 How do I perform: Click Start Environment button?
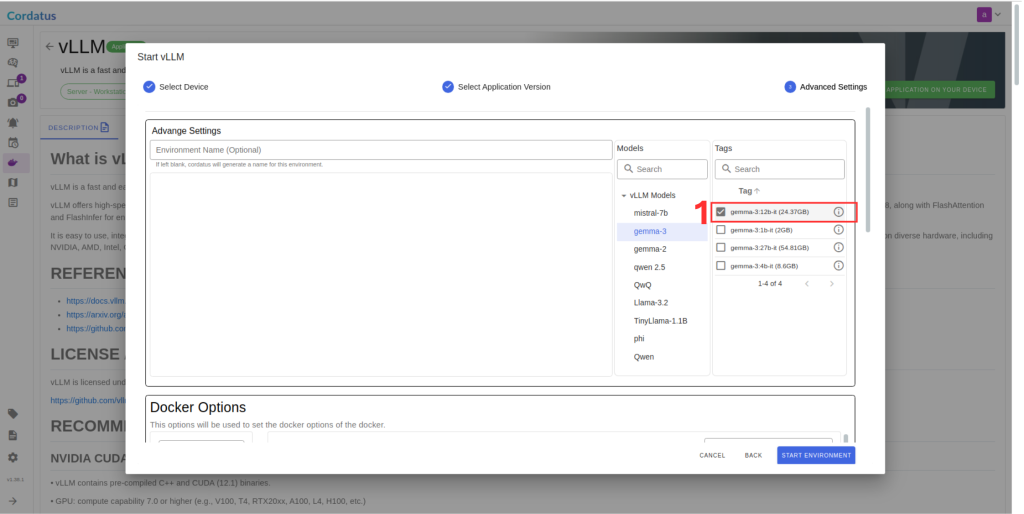tap(816, 455)
